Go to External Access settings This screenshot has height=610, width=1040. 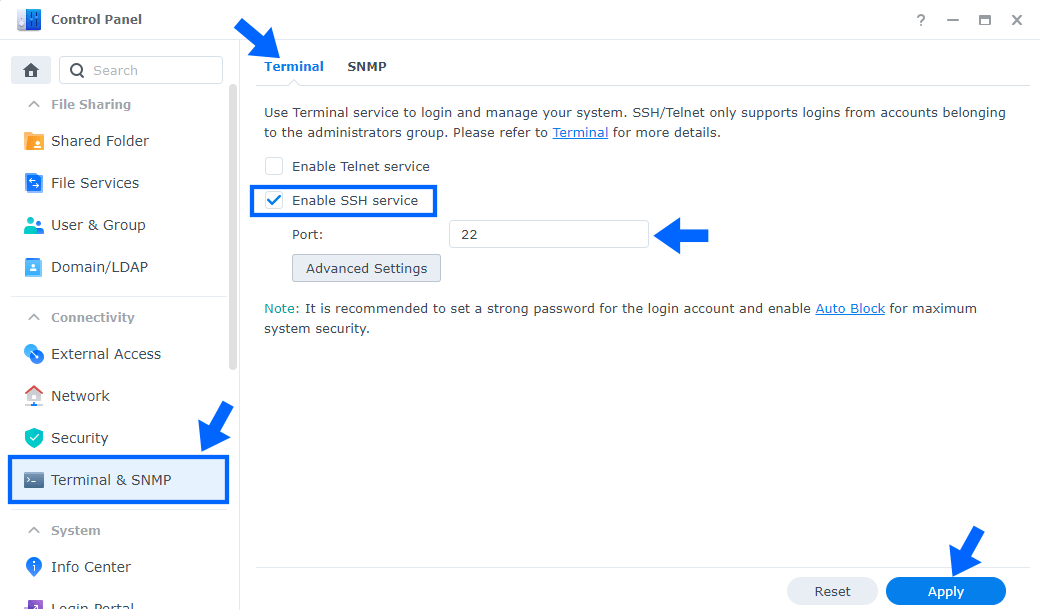(x=104, y=353)
